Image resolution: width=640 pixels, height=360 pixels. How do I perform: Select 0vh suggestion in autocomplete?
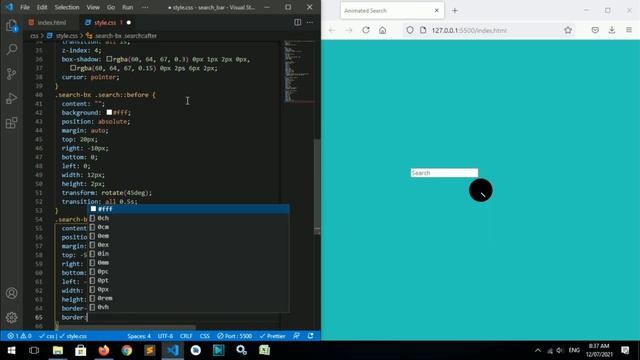tap(189, 307)
